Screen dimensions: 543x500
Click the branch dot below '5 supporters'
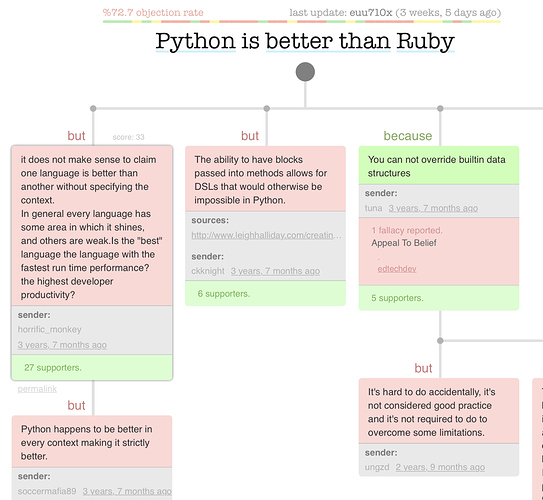pyautogui.click(x=440, y=341)
